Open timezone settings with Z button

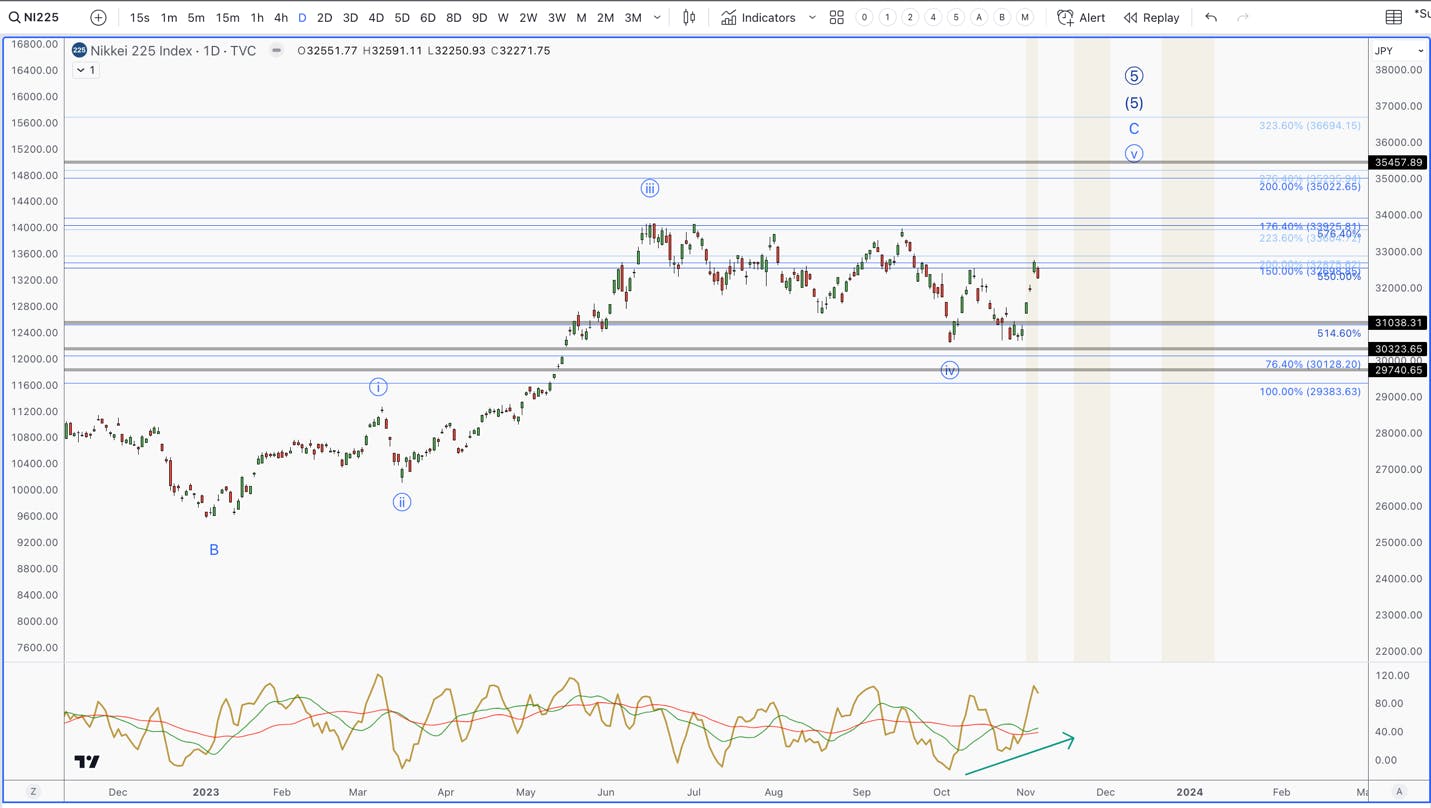pos(33,791)
